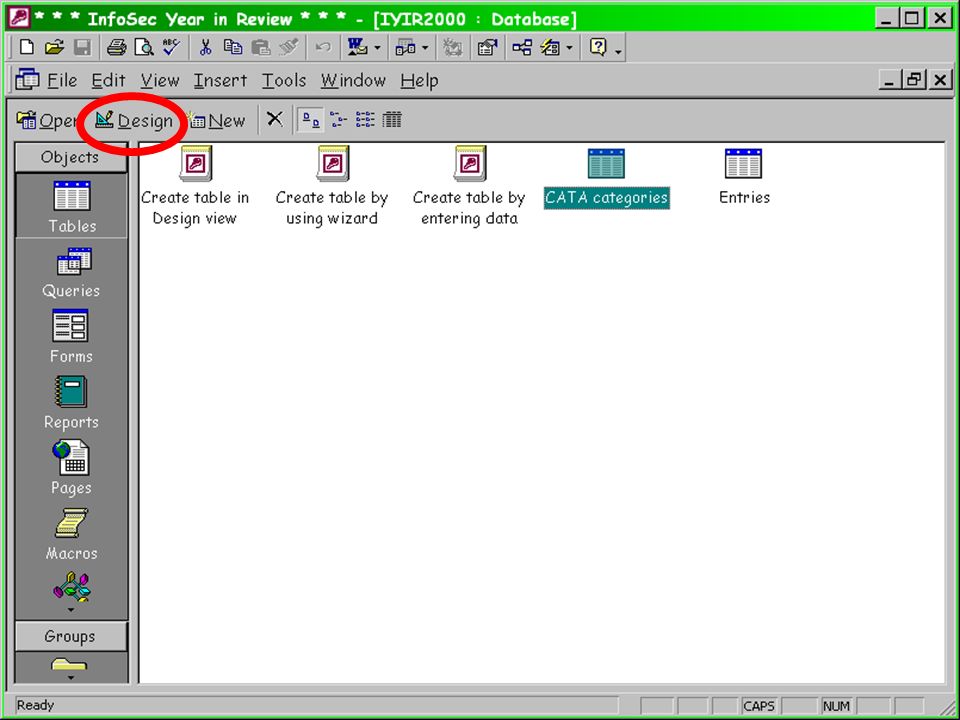Click the NUM status bar indicator
This screenshot has height=720, width=960.
[836, 706]
